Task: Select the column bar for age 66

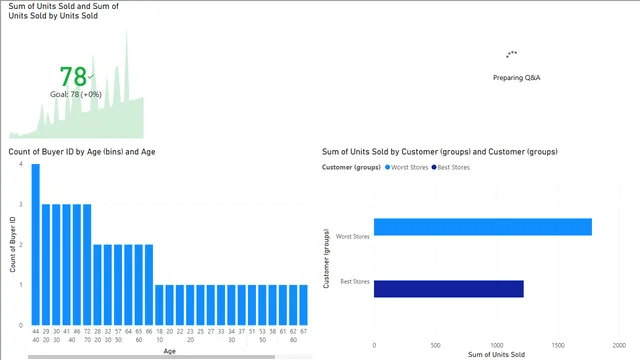Action: point(149,285)
